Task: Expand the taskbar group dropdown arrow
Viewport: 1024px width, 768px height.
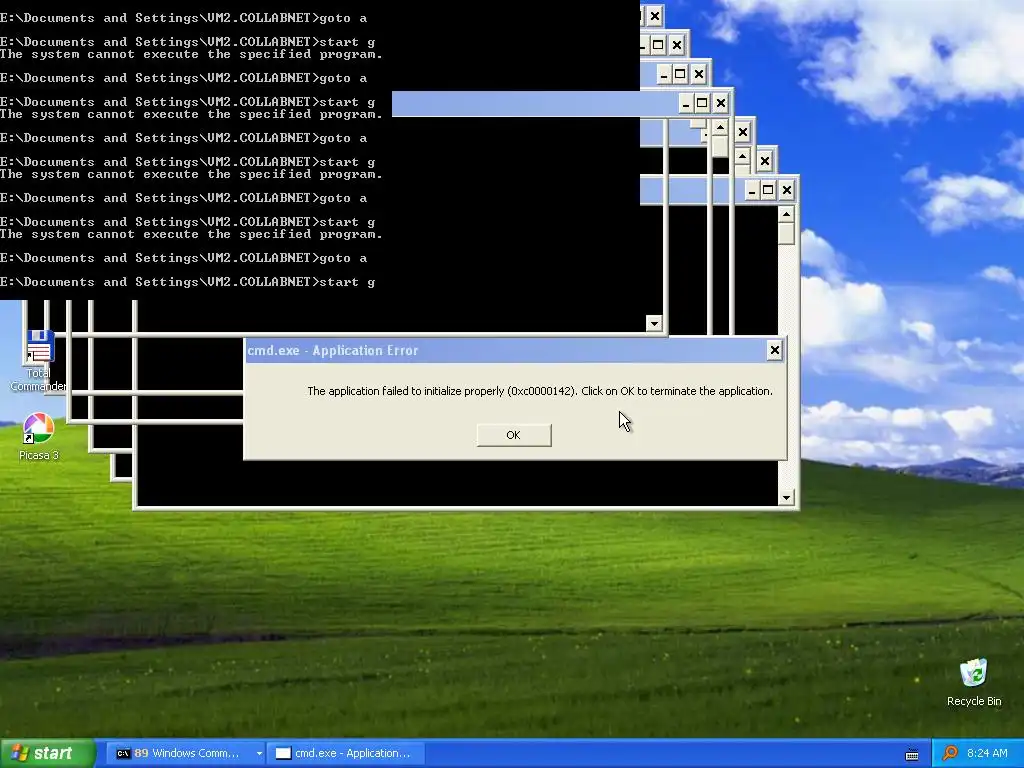Action: click(x=259, y=753)
